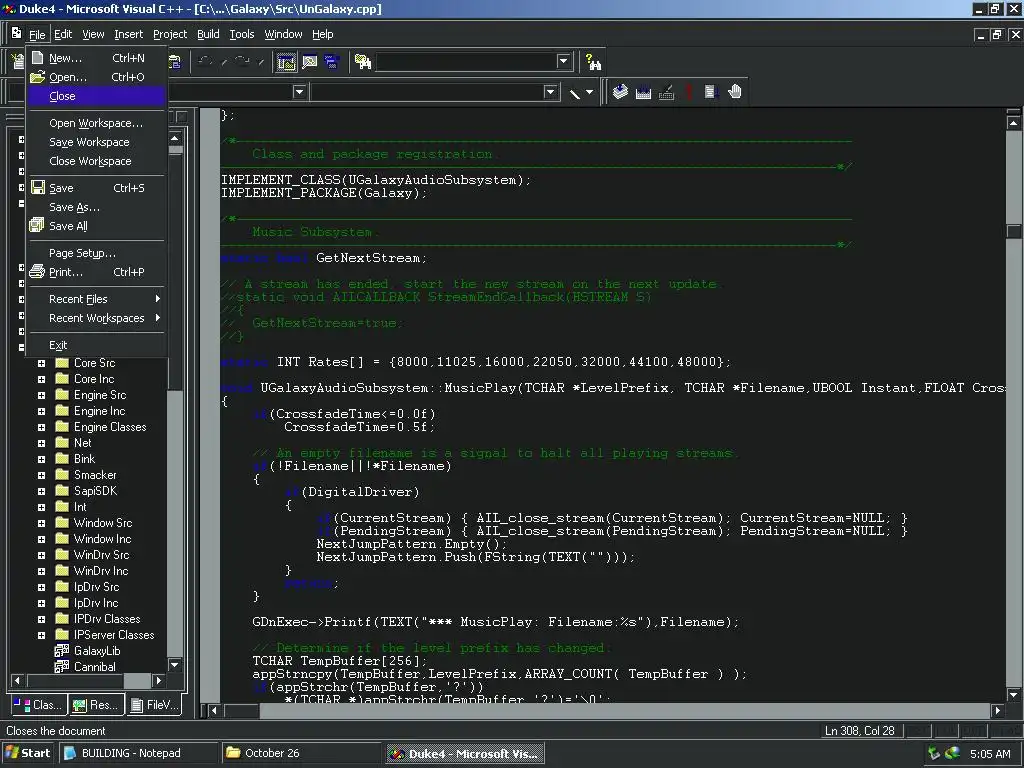The width and height of the screenshot is (1024, 768).
Task: Click the Paste toolbar icon
Action: (174, 62)
